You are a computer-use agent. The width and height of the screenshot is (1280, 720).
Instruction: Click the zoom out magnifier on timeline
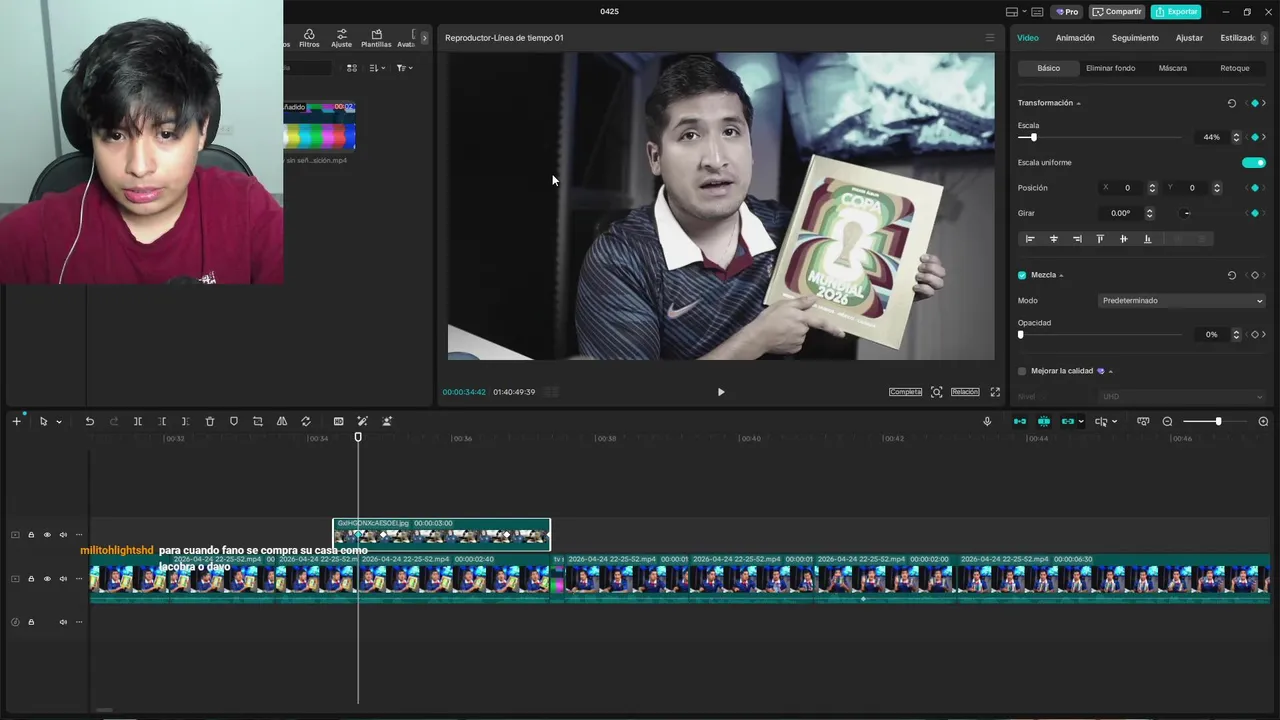(1167, 422)
